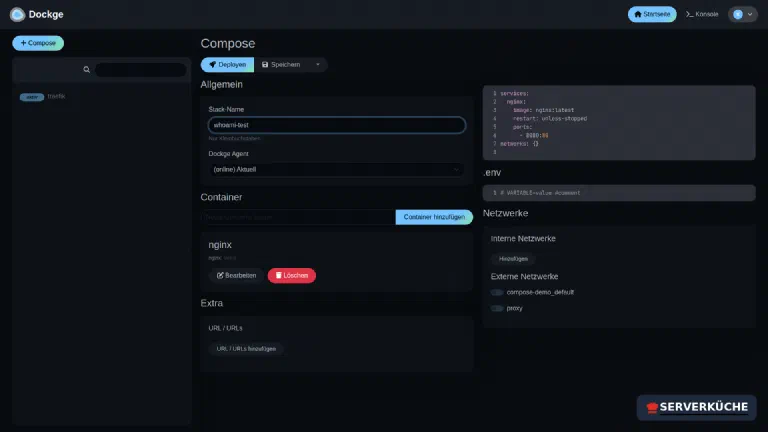Expand the Speichern dropdown arrow
The height and width of the screenshot is (432, 768).
pyautogui.click(x=318, y=65)
